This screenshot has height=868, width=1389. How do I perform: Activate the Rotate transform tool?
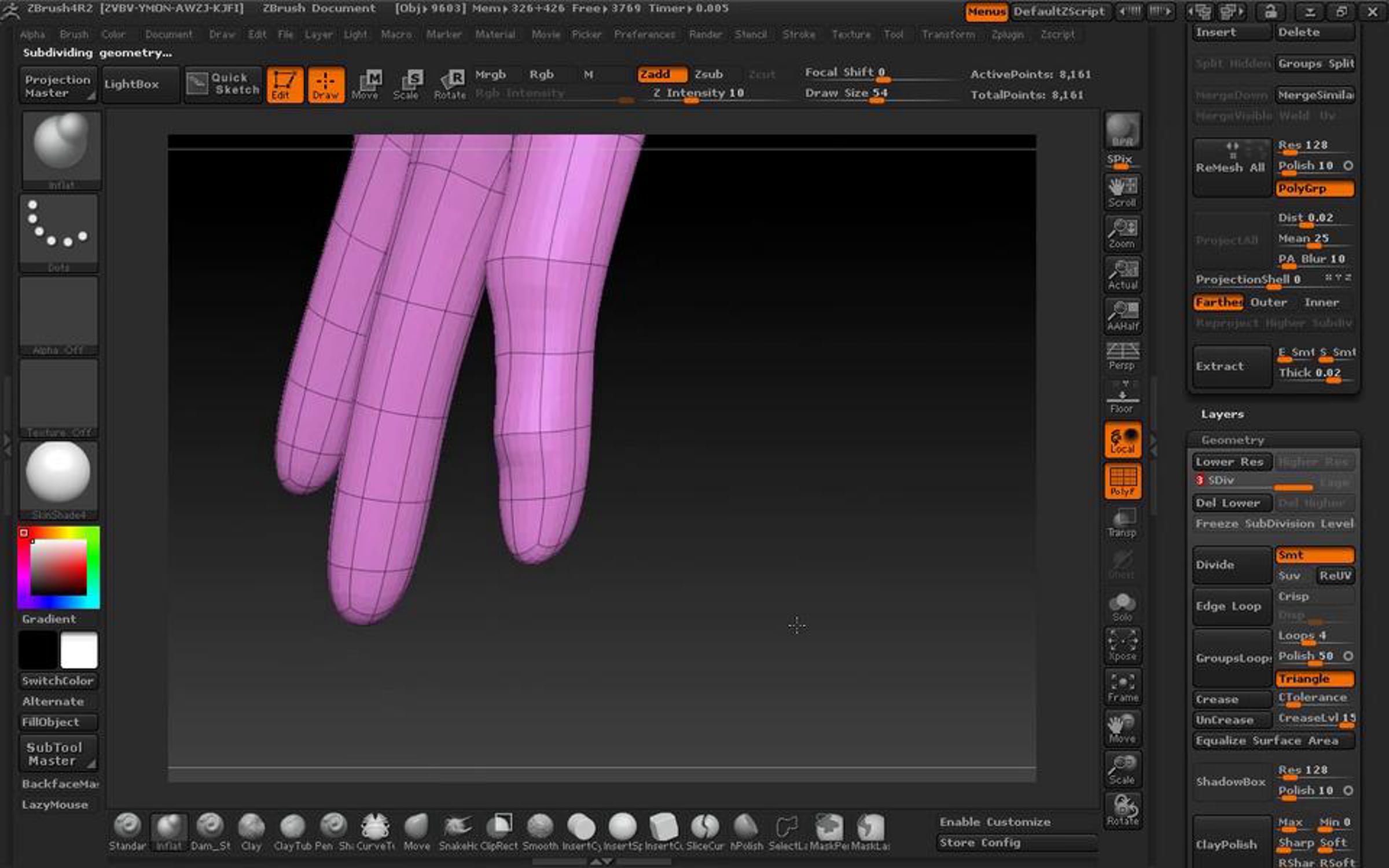[x=450, y=84]
